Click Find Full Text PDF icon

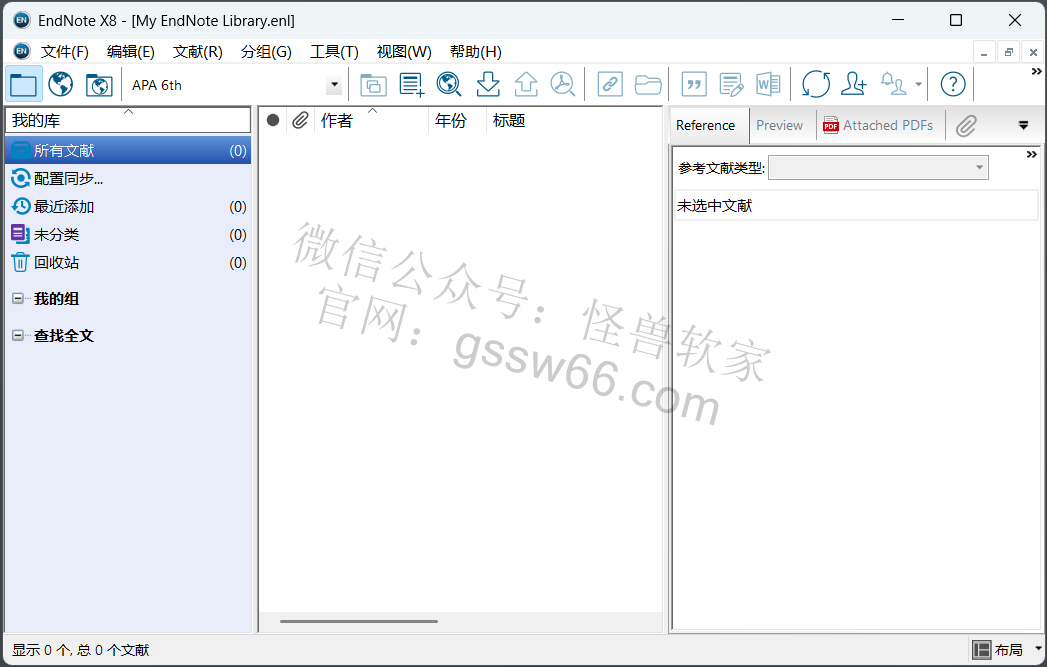click(563, 85)
